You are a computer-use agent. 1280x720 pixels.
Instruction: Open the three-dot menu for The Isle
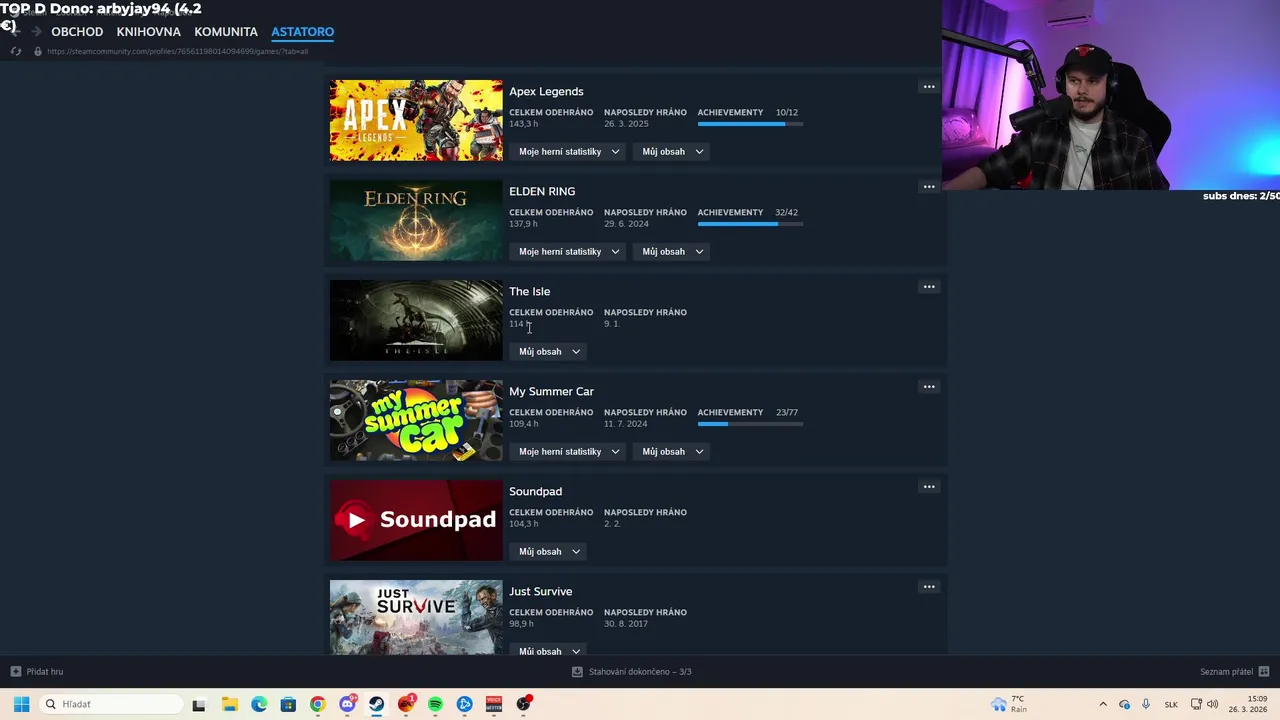(x=929, y=287)
